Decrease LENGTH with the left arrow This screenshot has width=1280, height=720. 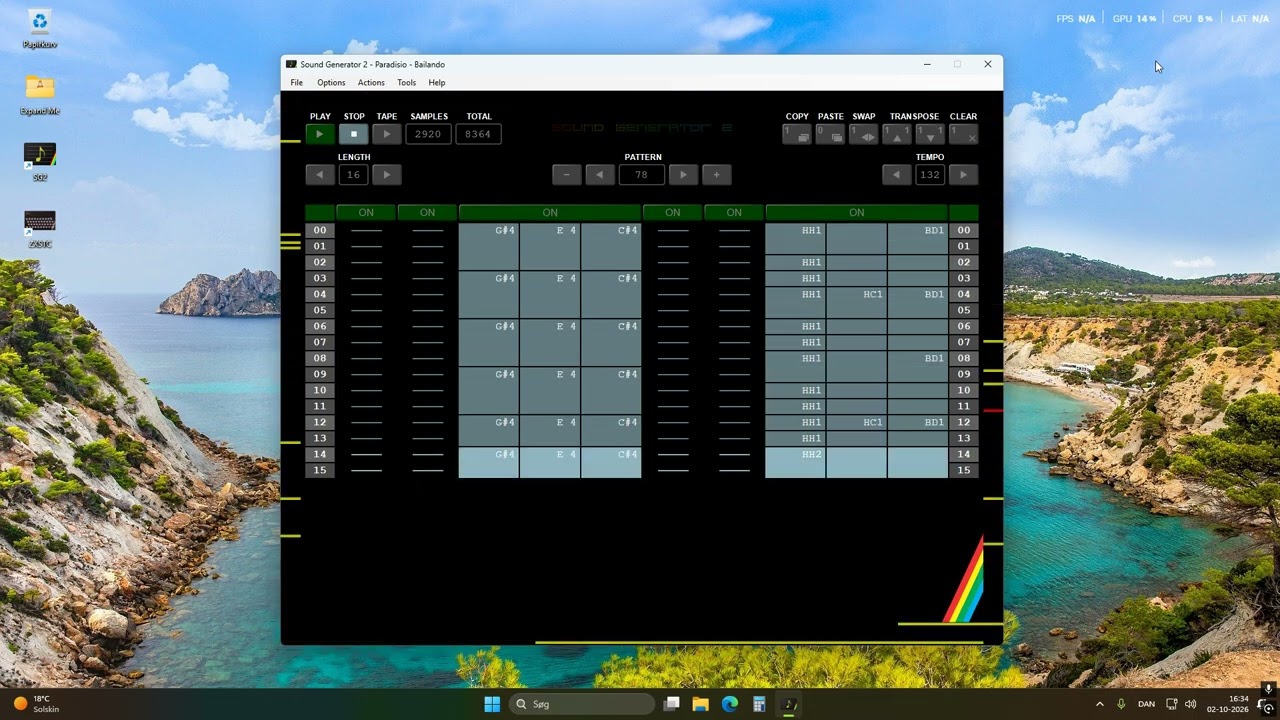point(320,175)
